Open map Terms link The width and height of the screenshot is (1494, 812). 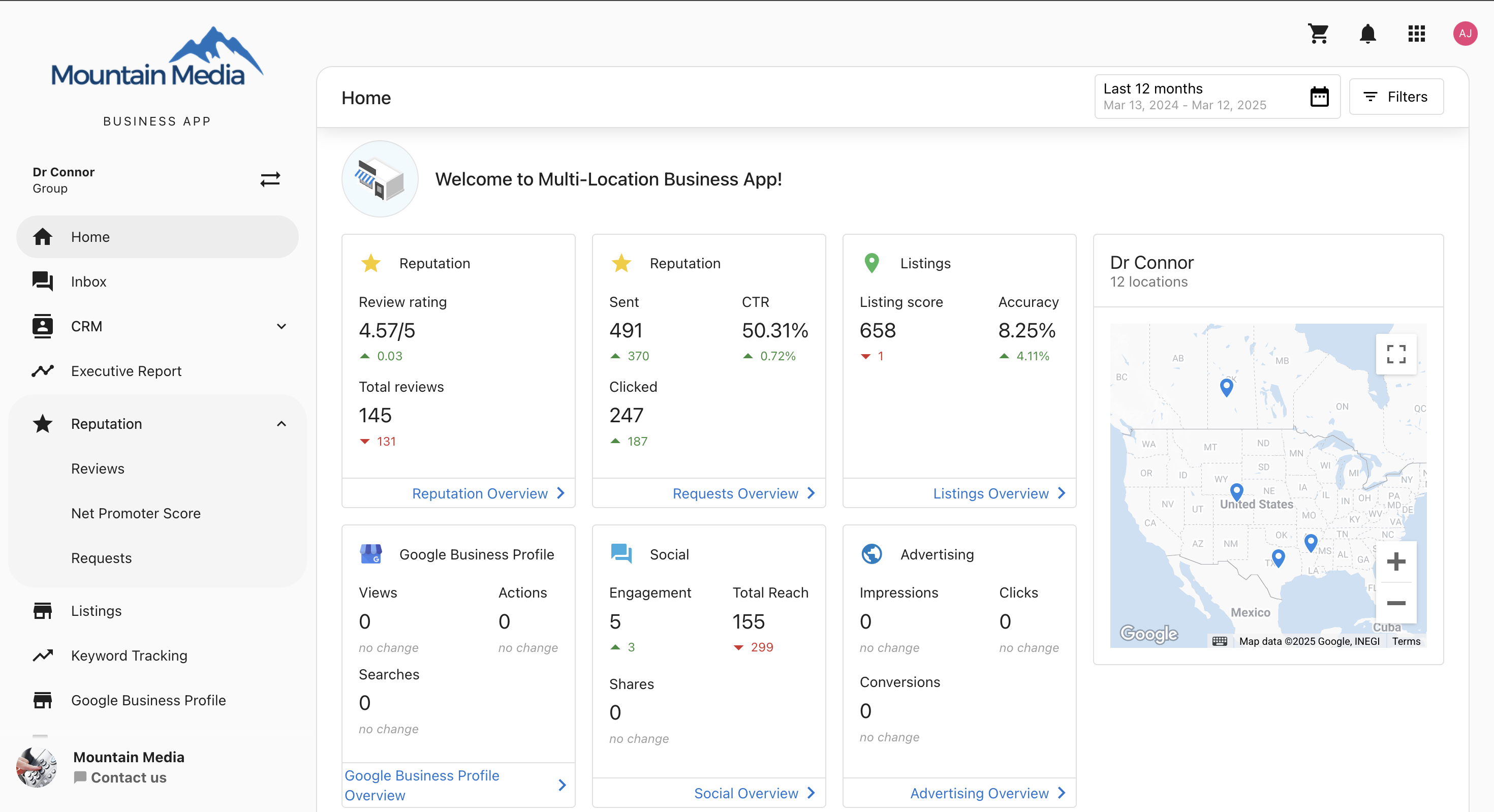1407,641
